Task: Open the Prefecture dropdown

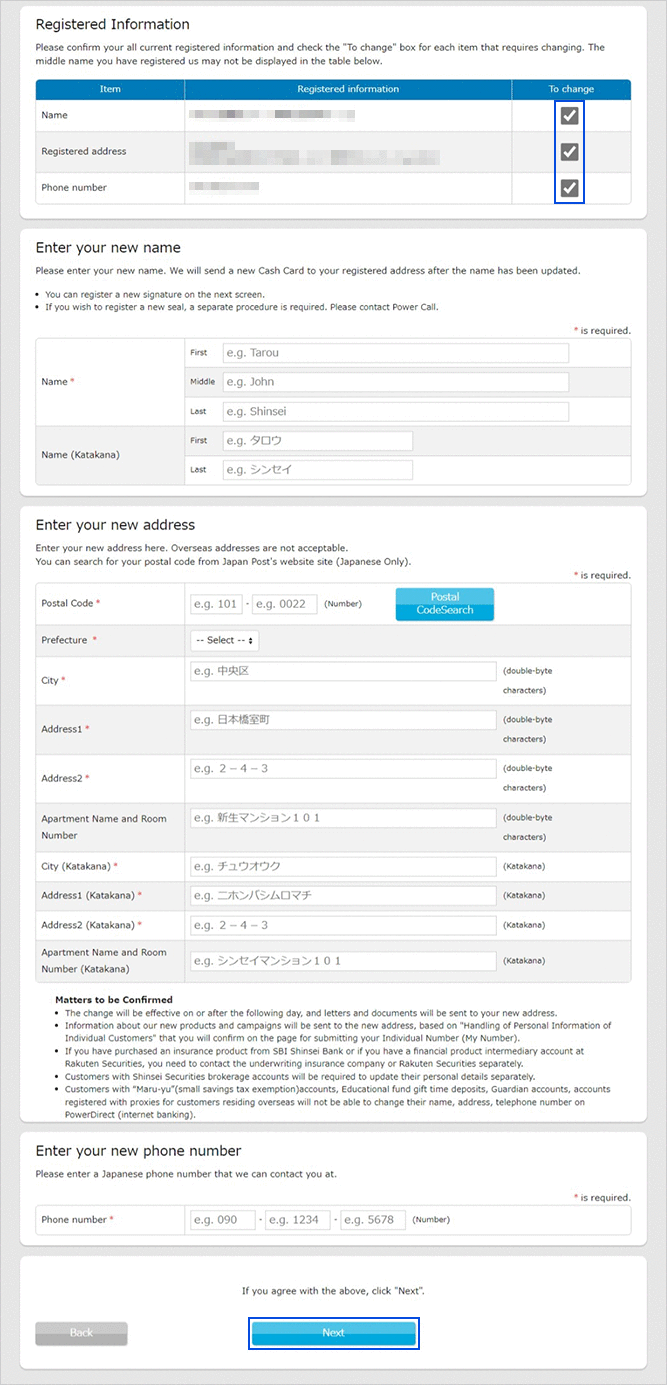Action: (x=224, y=640)
